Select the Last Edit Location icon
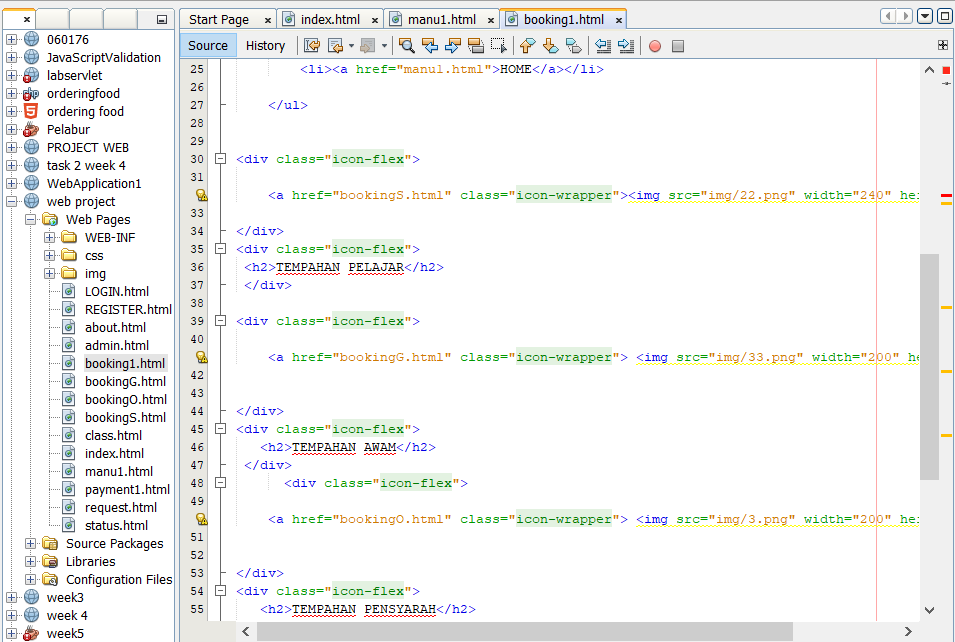The image size is (955, 642). [311, 46]
